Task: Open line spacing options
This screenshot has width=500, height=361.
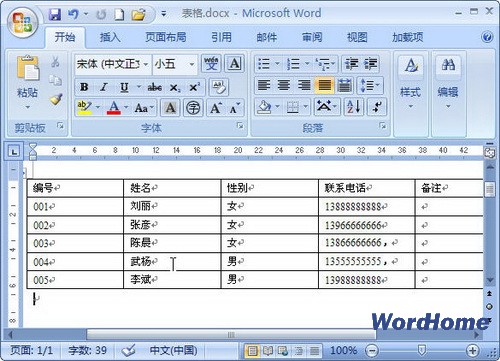Action: point(370,85)
